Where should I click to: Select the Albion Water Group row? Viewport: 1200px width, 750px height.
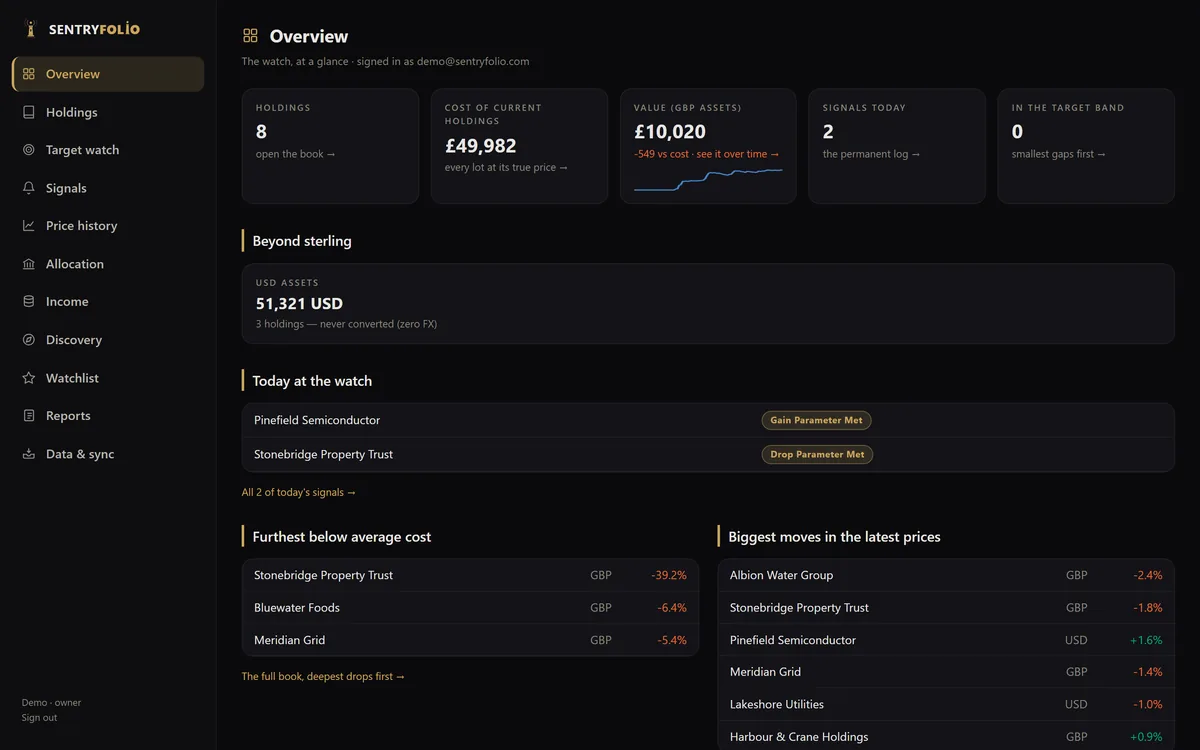point(946,575)
